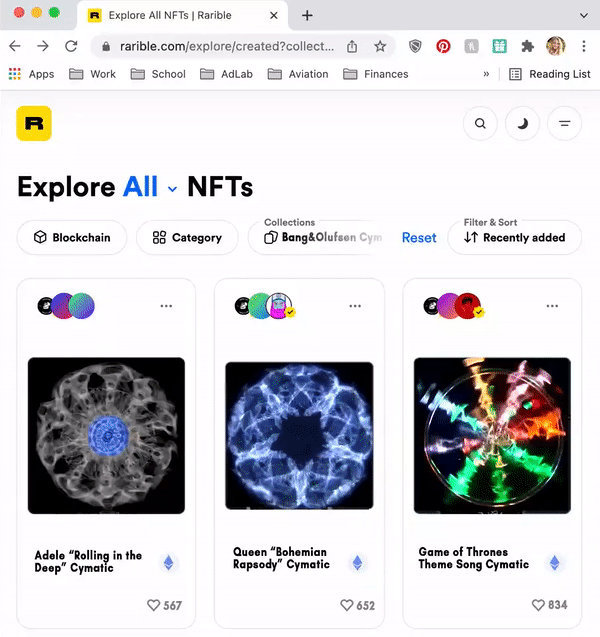Toggle dark mode moon icon
600x637 pixels.
tap(522, 123)
